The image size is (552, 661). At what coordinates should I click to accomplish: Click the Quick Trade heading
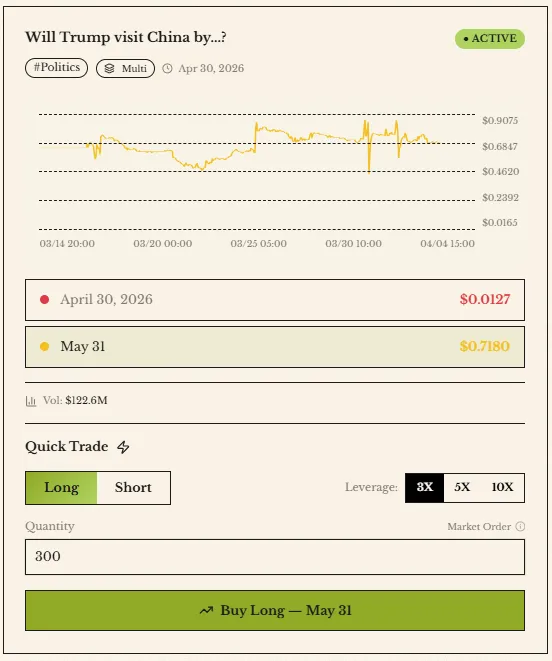pyautogui.click(x=67, y=446)
